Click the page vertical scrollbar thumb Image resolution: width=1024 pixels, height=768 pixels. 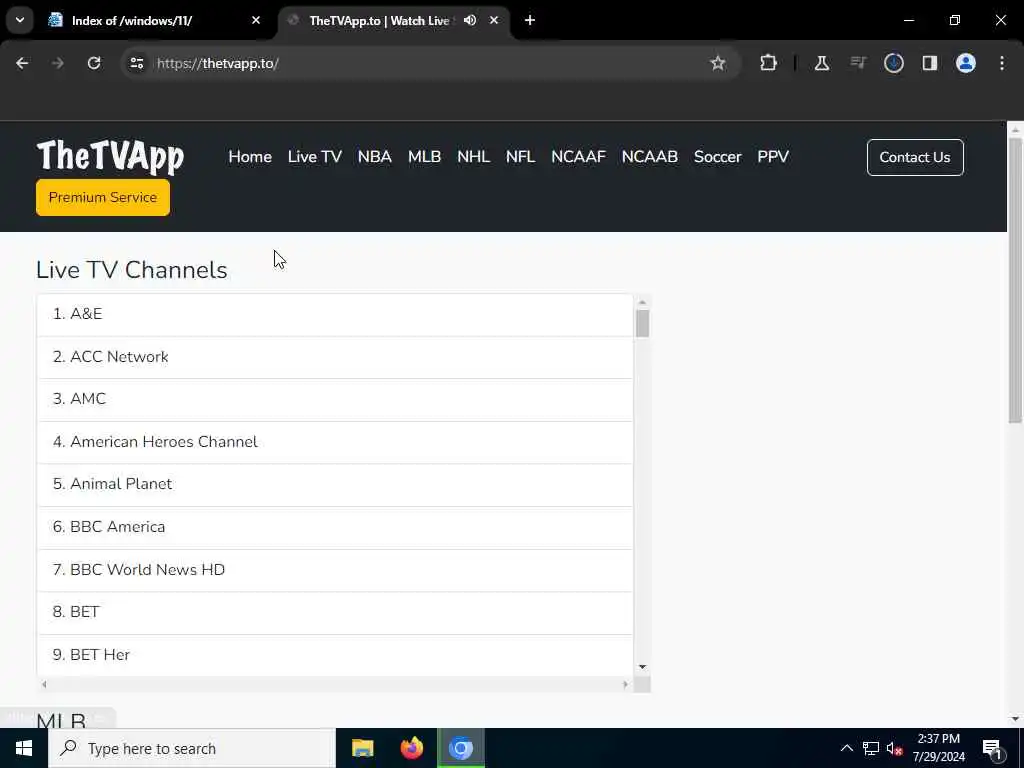coord(1015,281)
